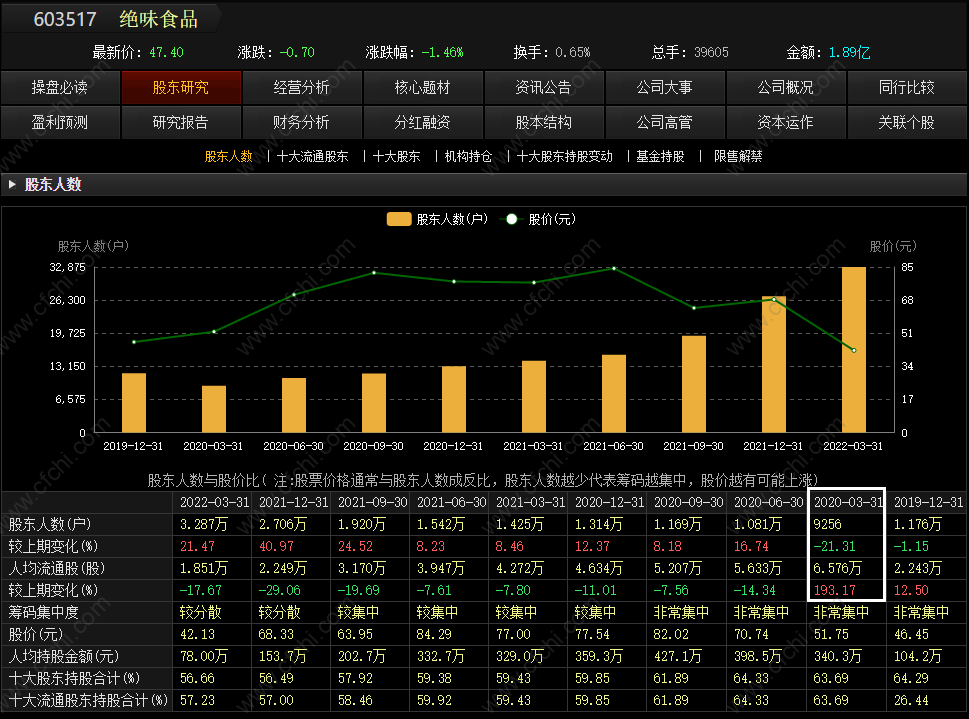Click shareholder count cell 9256
This screenshot has width=969, height=719.
point(827,524)
